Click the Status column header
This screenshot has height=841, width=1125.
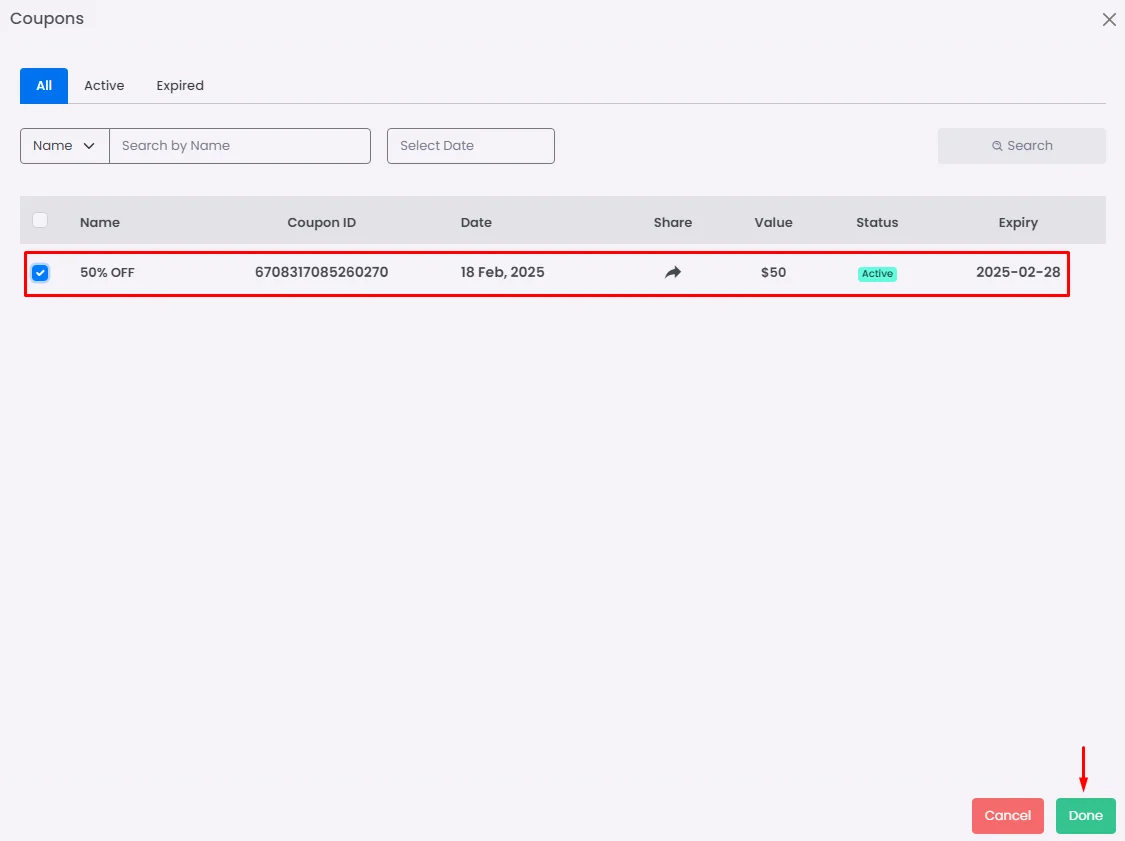click(x=877, y=222)
